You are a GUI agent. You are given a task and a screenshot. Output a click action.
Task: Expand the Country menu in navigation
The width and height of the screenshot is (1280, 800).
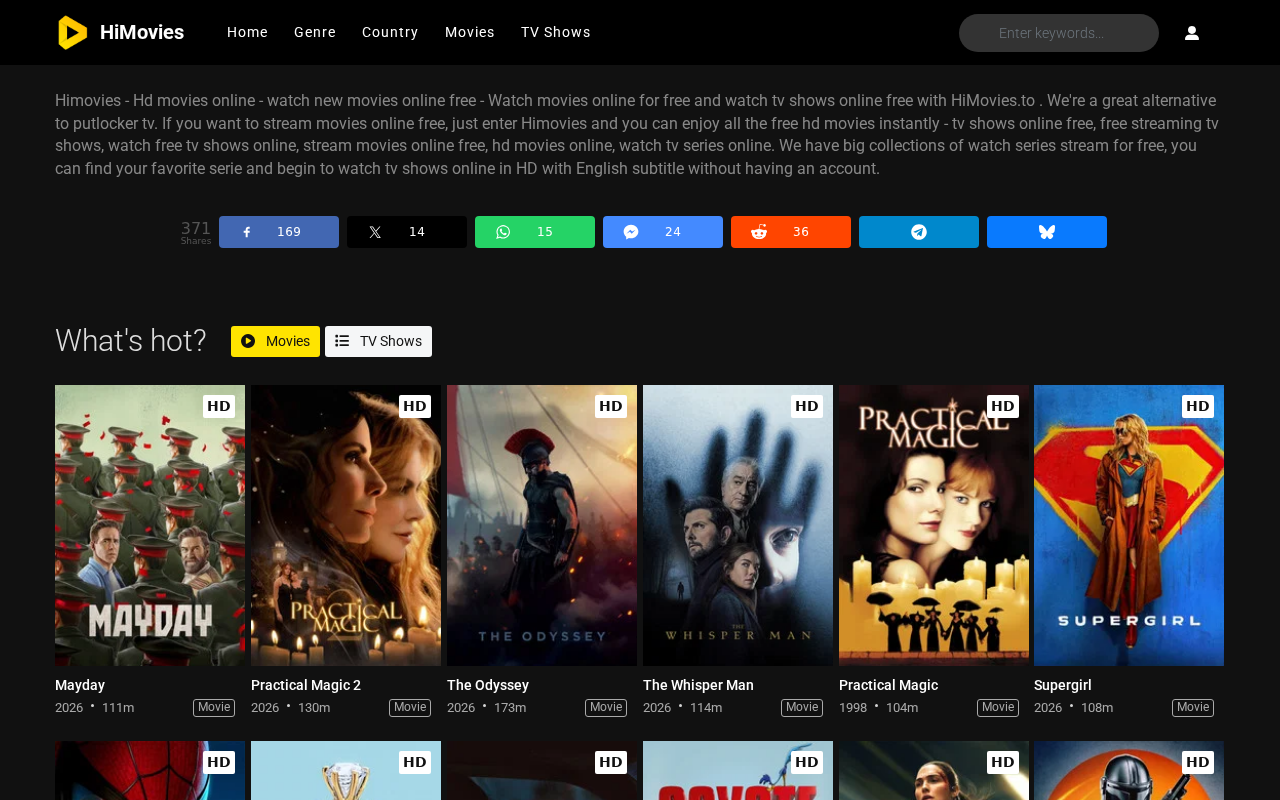point(390,32)
